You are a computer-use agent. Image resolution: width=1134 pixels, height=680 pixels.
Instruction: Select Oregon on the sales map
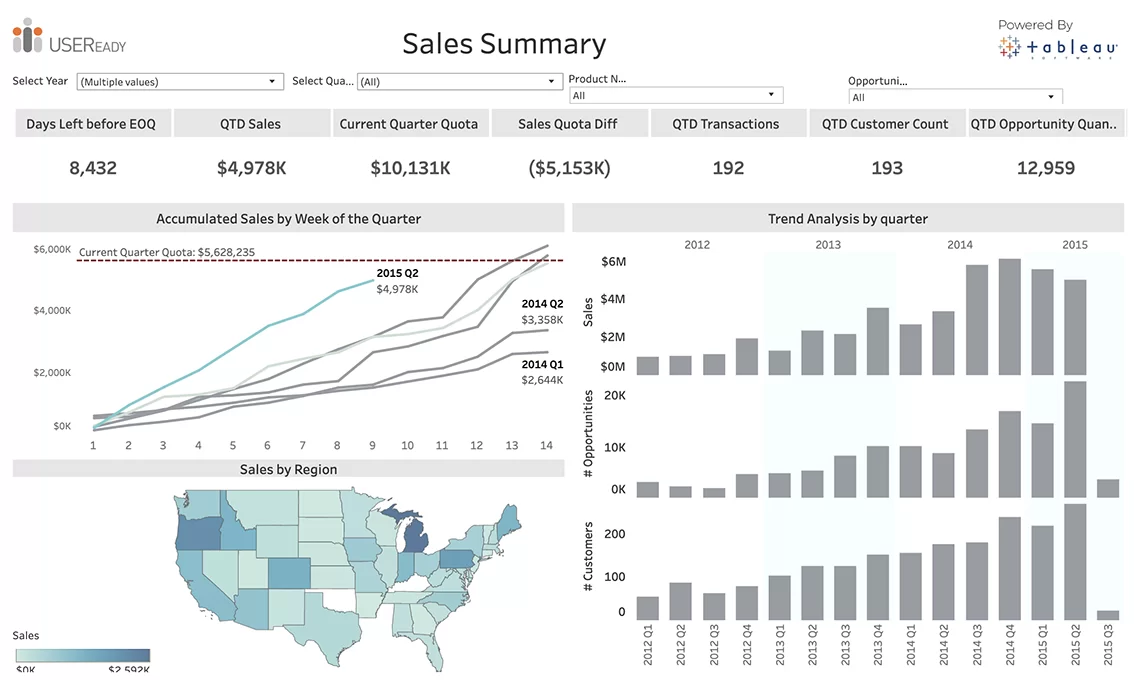(199, 534)
